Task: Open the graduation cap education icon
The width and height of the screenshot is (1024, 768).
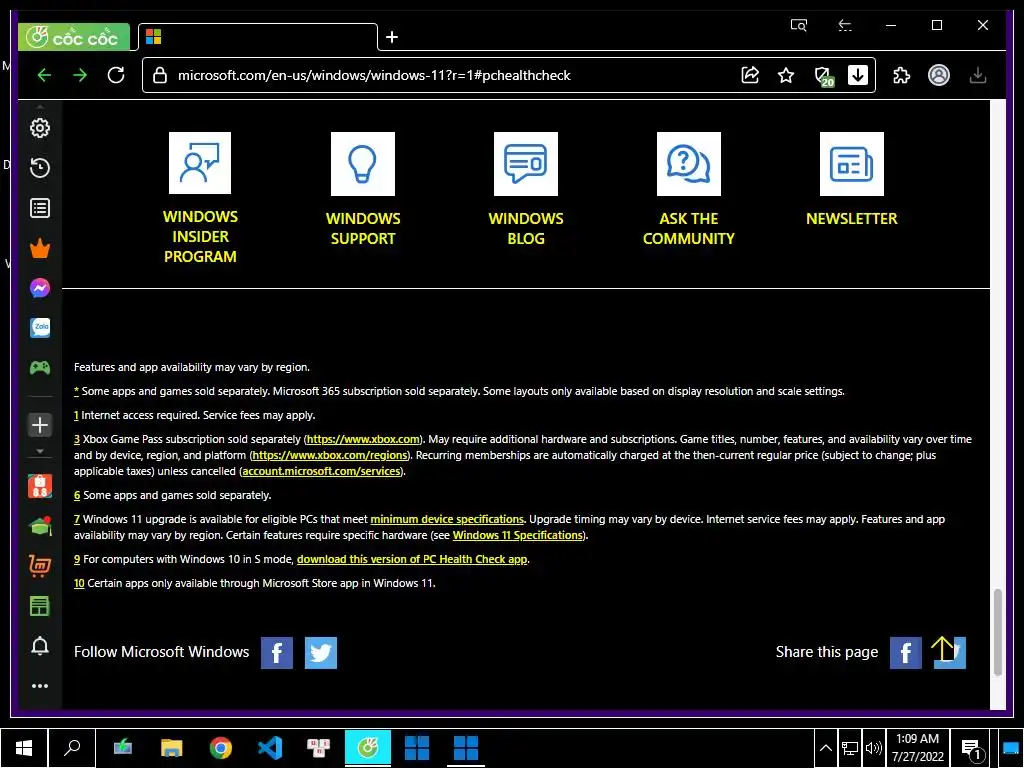Action: [x=40, y=526]
